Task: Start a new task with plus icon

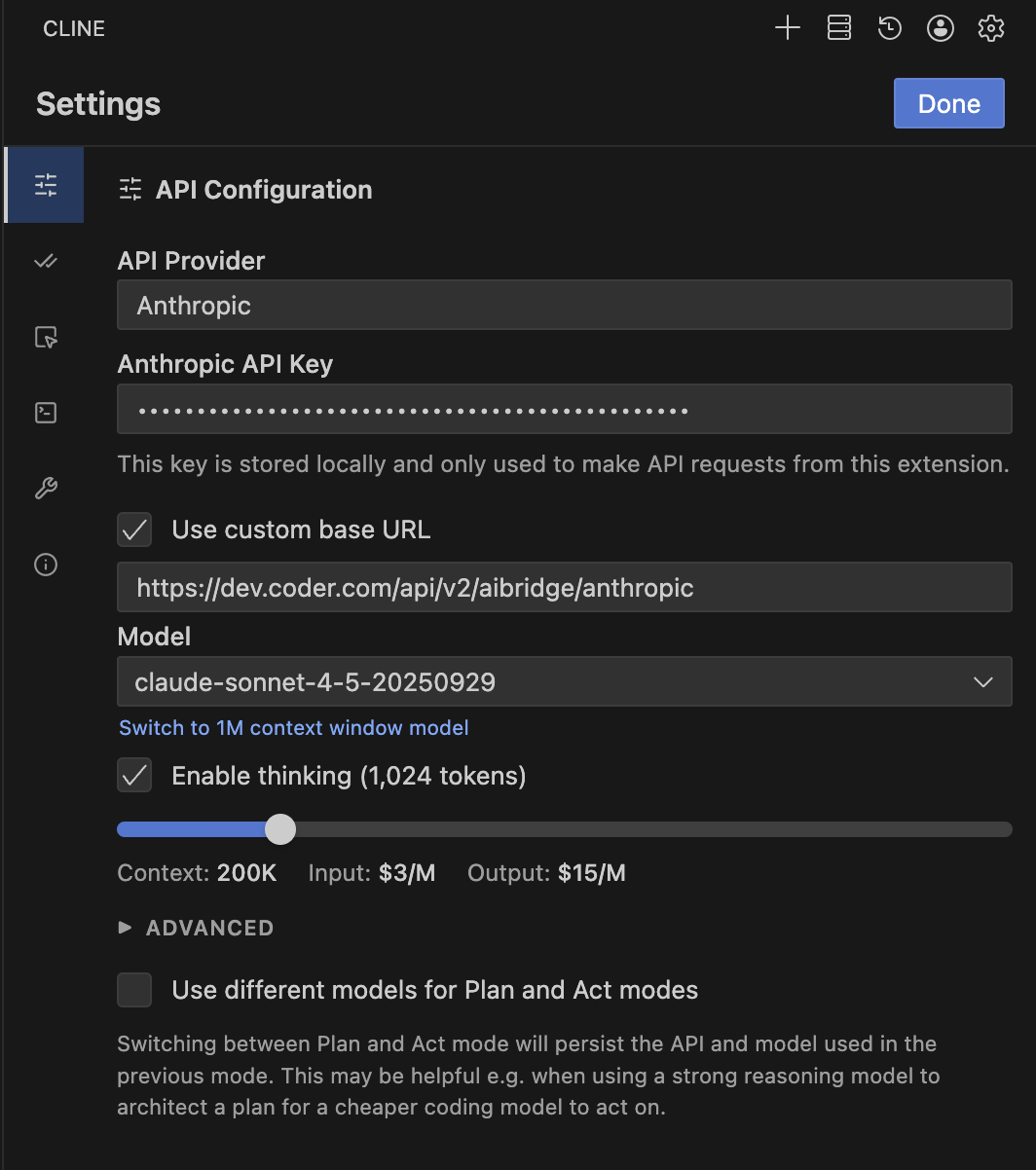Action: (x=787, y=28)
